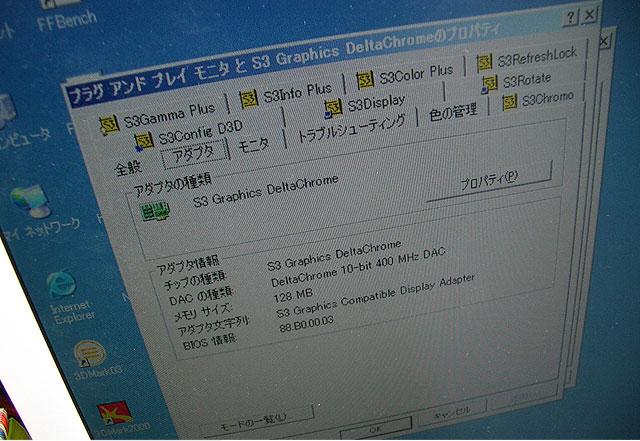The width and height of the screenshot is (640, 441).
Task: Click the dialog help question mark button
Action: (571, 18)
